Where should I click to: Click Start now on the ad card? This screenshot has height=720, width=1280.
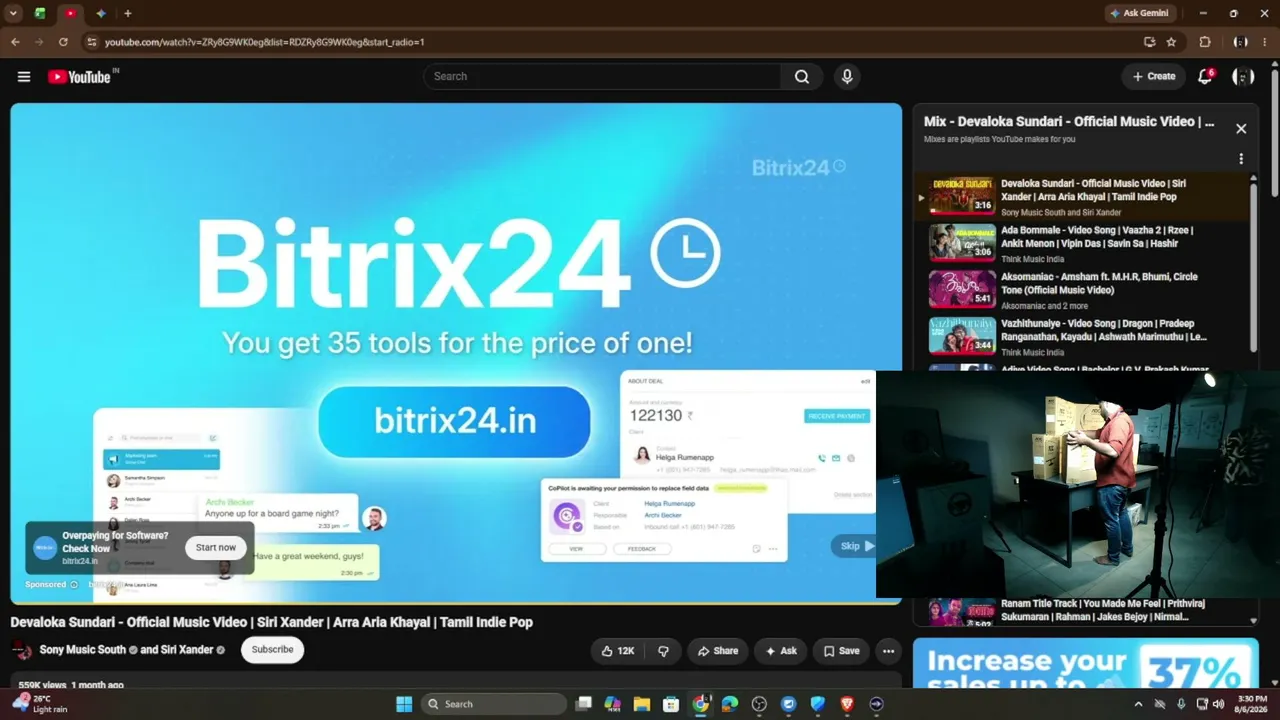216,548
